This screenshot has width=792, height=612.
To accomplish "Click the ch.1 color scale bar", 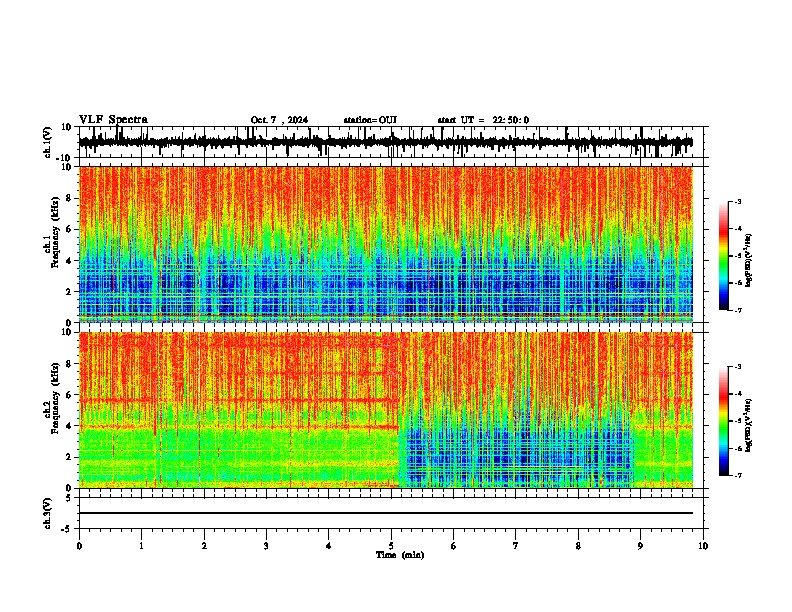I will pos(724,256).
